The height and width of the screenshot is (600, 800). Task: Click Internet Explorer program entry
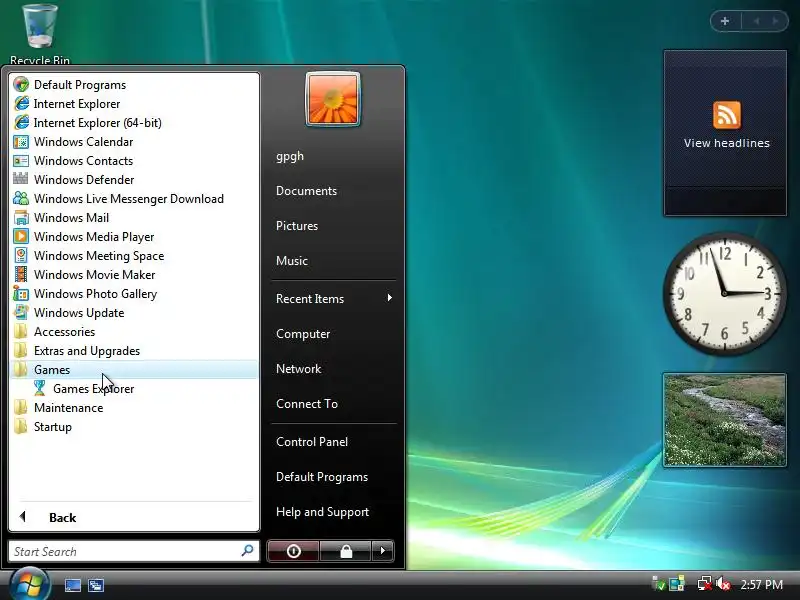click(x=134, y=104)
